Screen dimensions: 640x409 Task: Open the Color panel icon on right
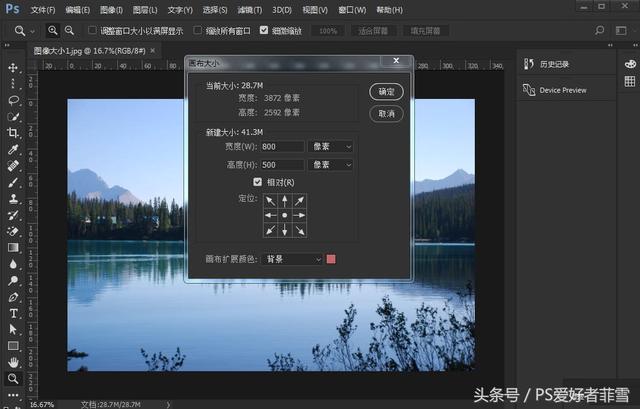(x=630, y=64)
